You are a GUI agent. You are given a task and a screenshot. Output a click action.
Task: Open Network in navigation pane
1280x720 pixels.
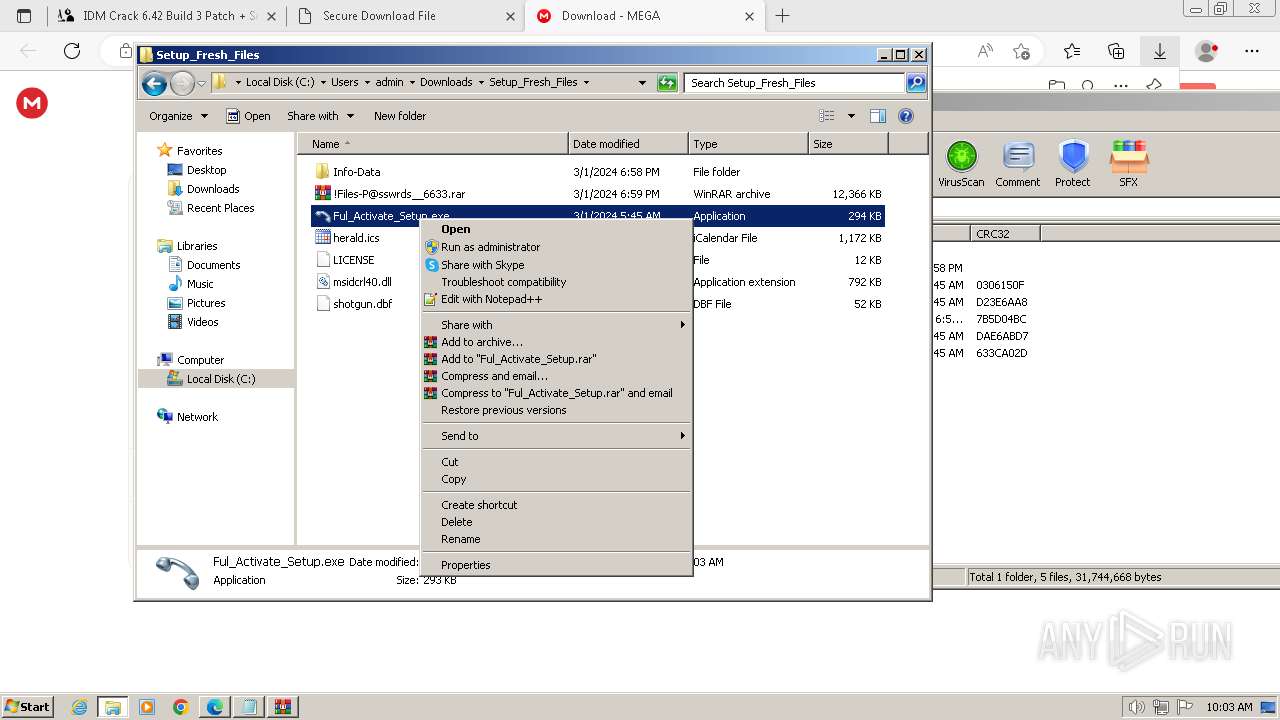click(x=197, y=417)
